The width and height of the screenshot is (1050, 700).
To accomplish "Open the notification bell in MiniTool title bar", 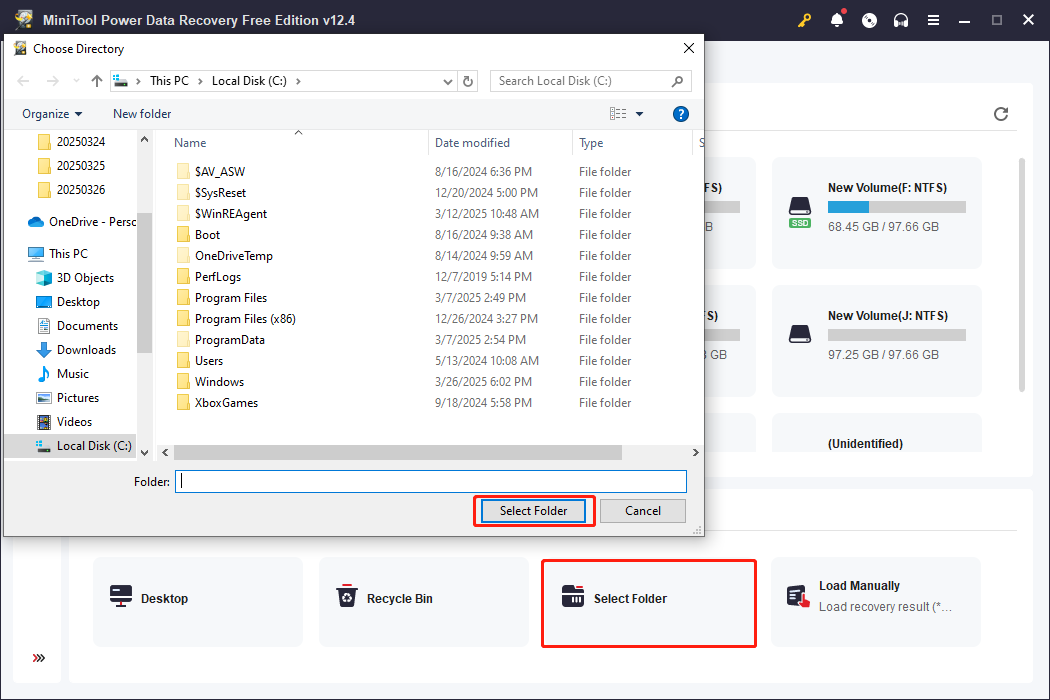I will point(837,19).
